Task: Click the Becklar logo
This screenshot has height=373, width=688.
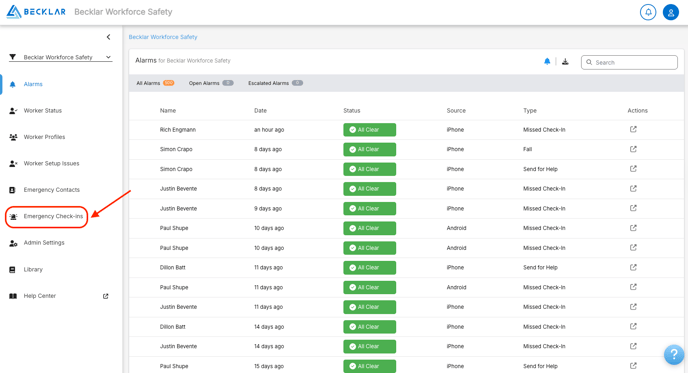Action: coord(36,12)
